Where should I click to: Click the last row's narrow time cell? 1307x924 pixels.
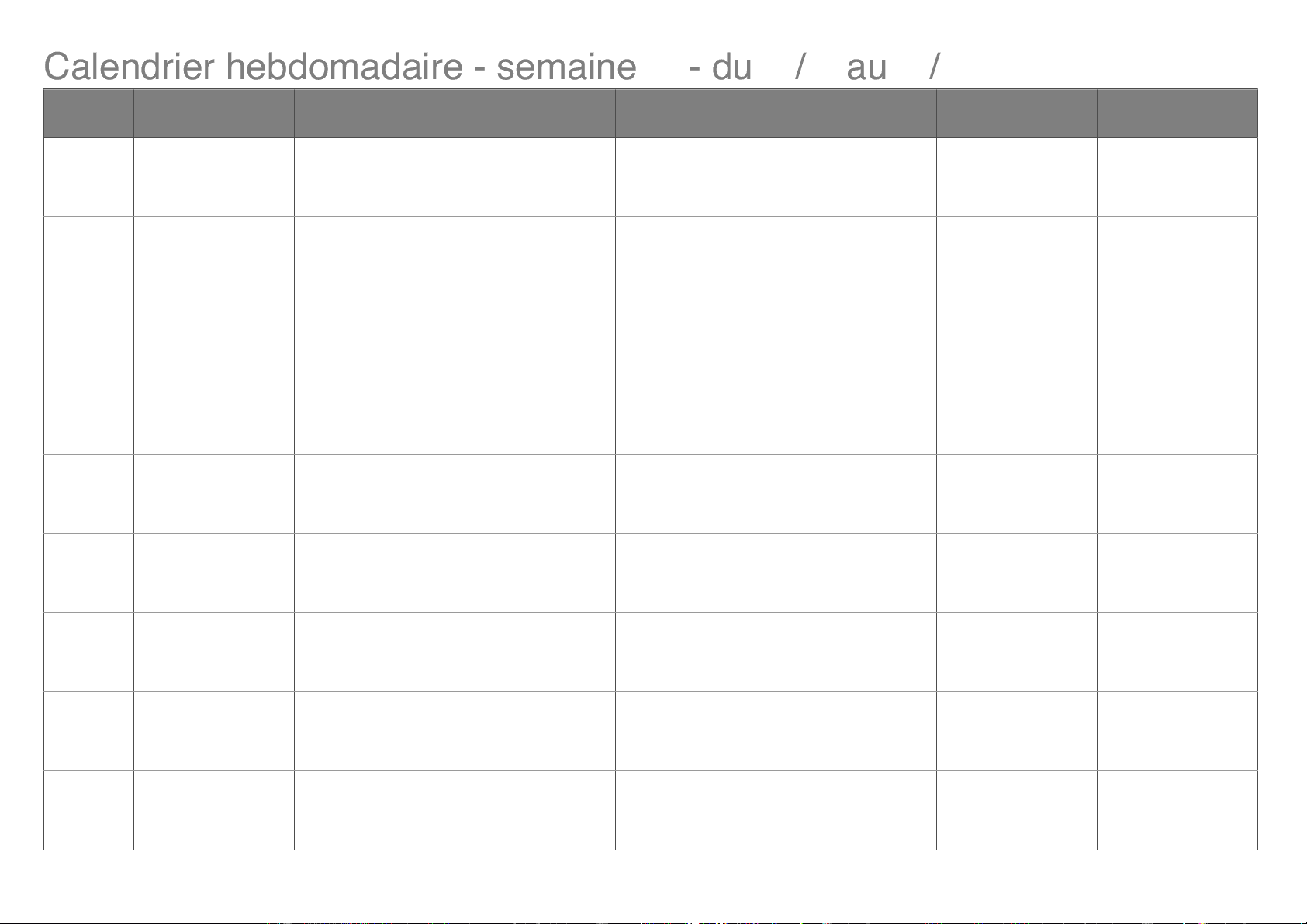pyautogui.click(x=88, y=810)
